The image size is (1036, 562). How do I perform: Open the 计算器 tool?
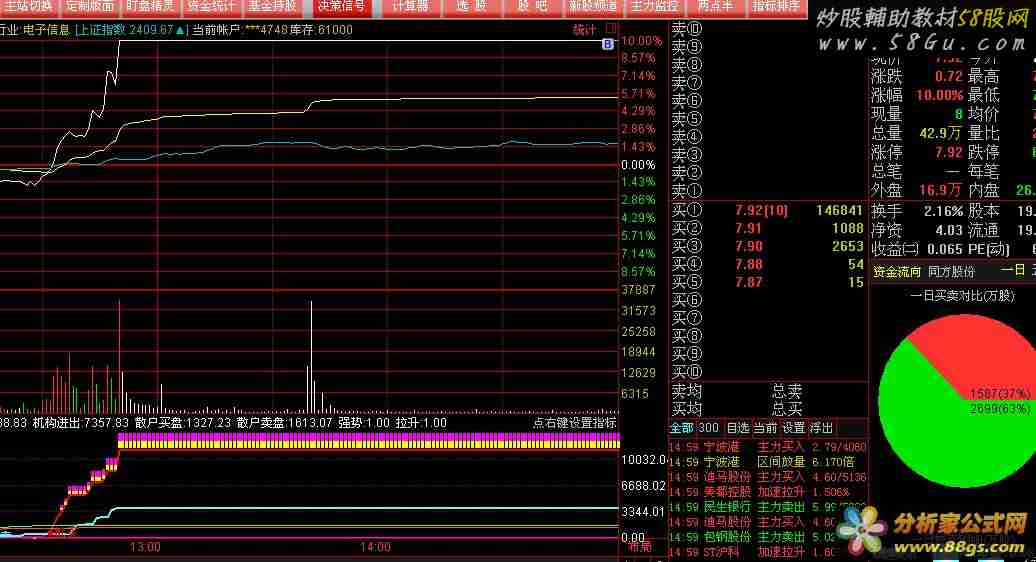point(410,6)
